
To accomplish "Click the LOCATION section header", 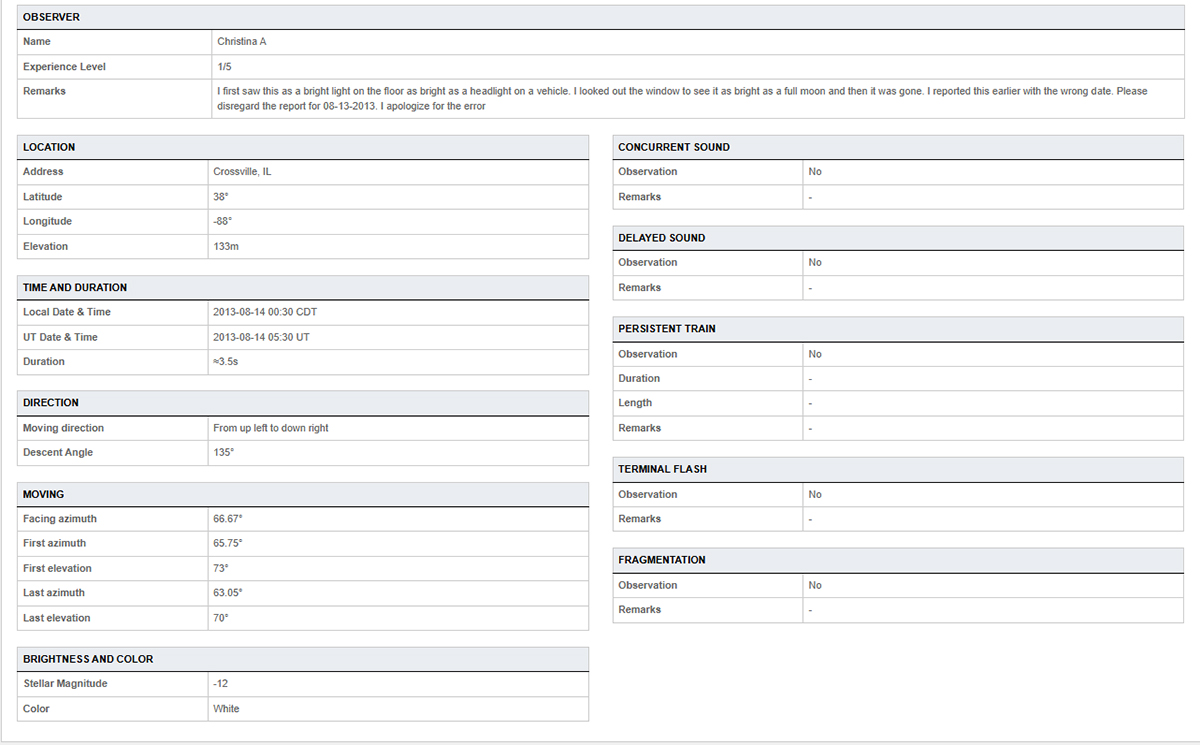I will 47,147.
